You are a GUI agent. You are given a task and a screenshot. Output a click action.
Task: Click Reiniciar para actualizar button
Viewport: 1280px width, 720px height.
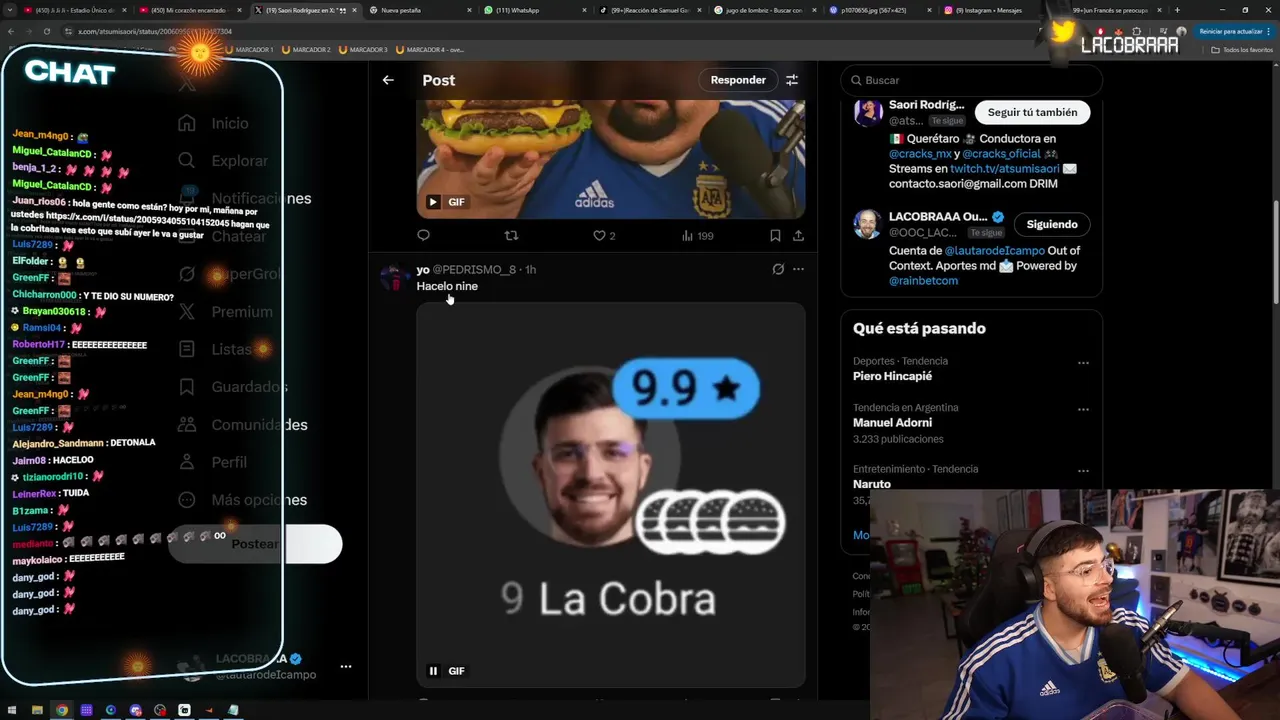tap(1237, 32)
